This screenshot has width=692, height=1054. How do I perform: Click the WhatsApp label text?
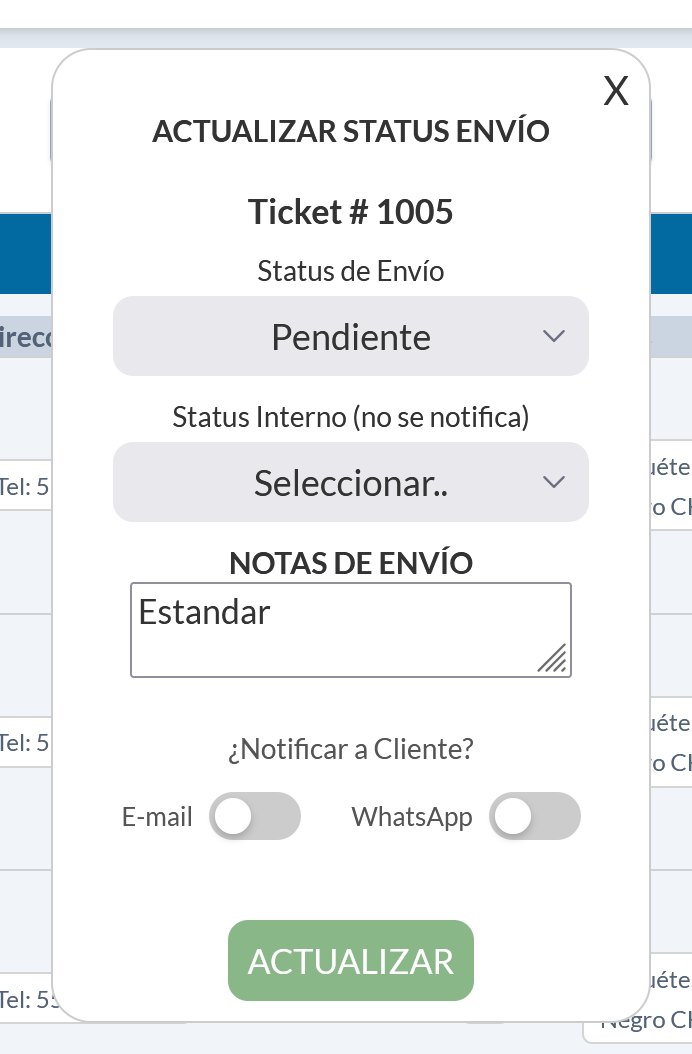pos(411,817)
